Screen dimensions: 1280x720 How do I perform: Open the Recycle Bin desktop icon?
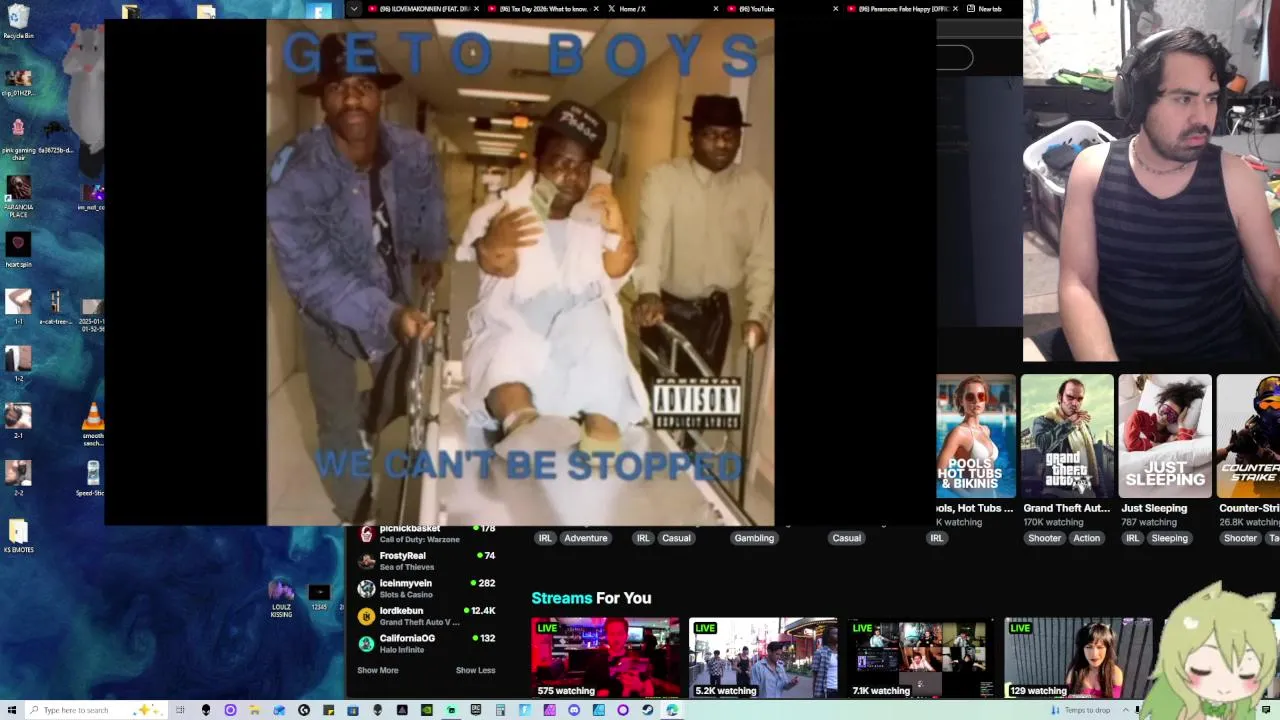click(x=18, y=20)
